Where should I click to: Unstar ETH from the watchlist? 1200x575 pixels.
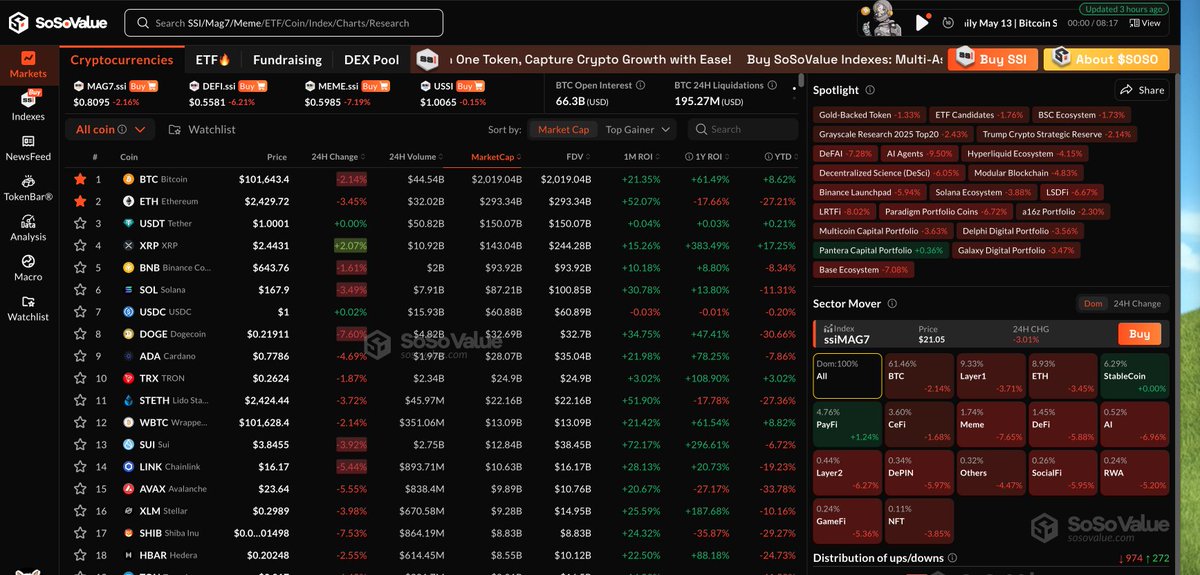tap(80, 201)
